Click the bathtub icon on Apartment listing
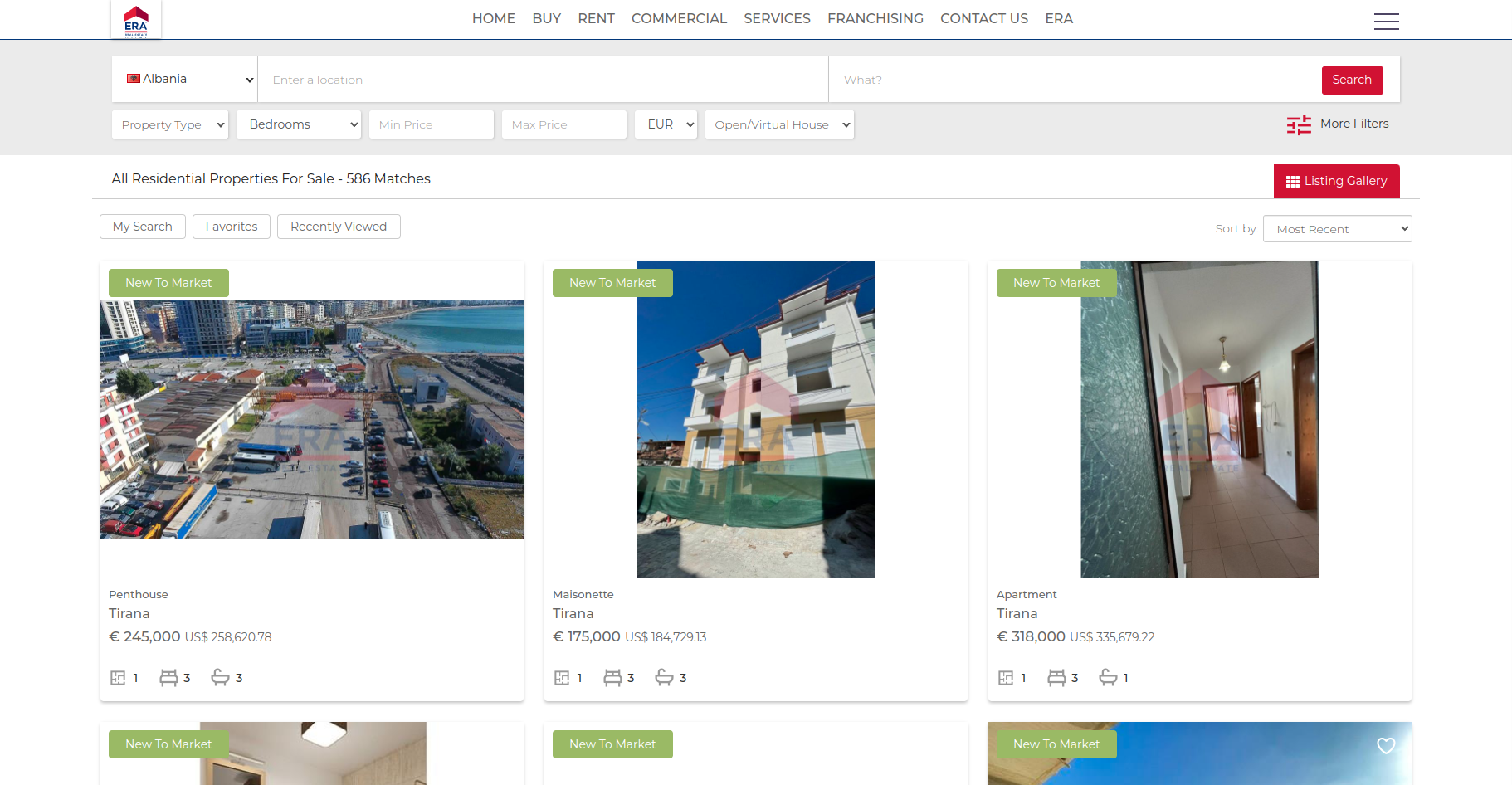1512x785 pixels. (x=1108, y=678)
